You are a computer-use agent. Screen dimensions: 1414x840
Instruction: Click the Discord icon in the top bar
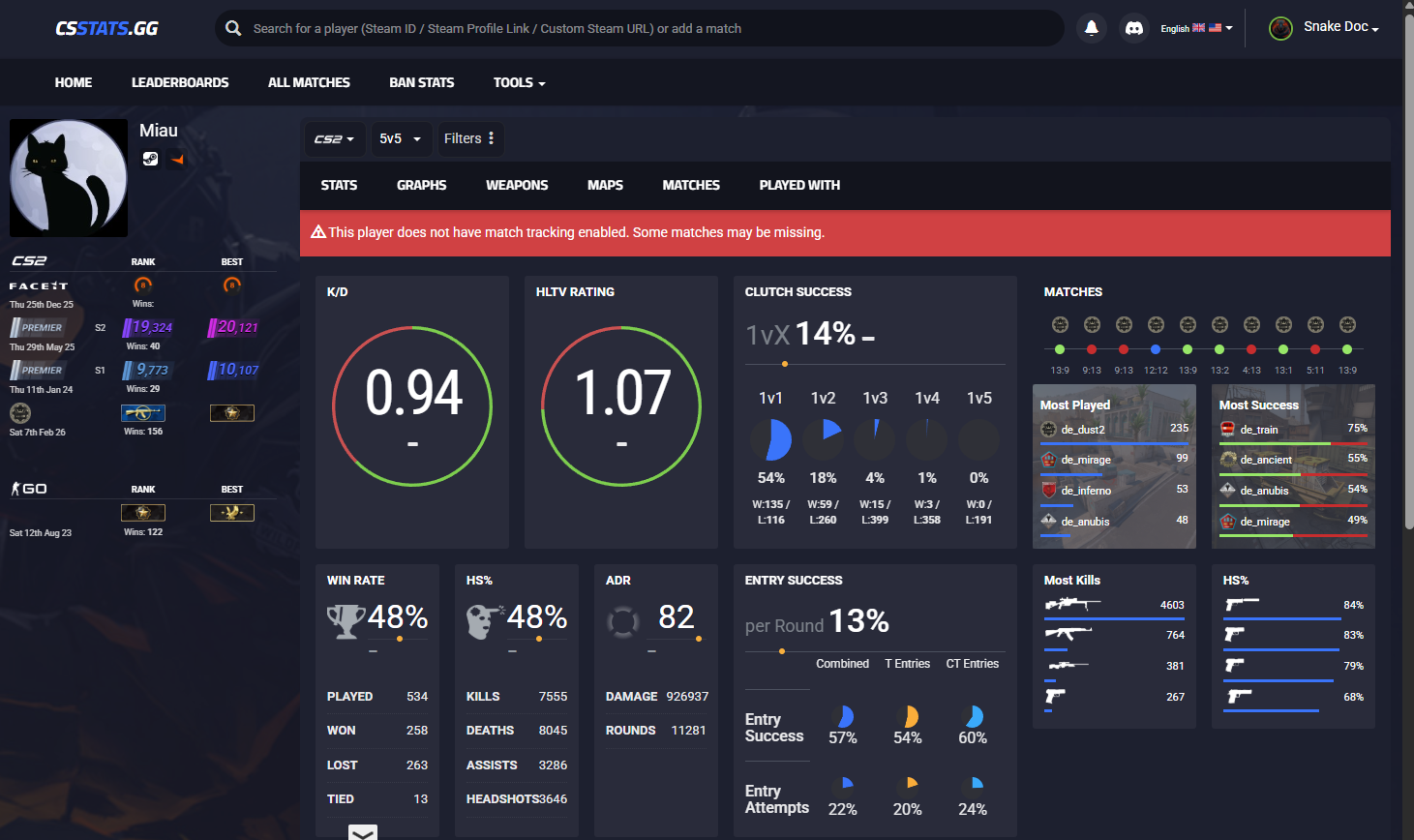(1133, 28)
